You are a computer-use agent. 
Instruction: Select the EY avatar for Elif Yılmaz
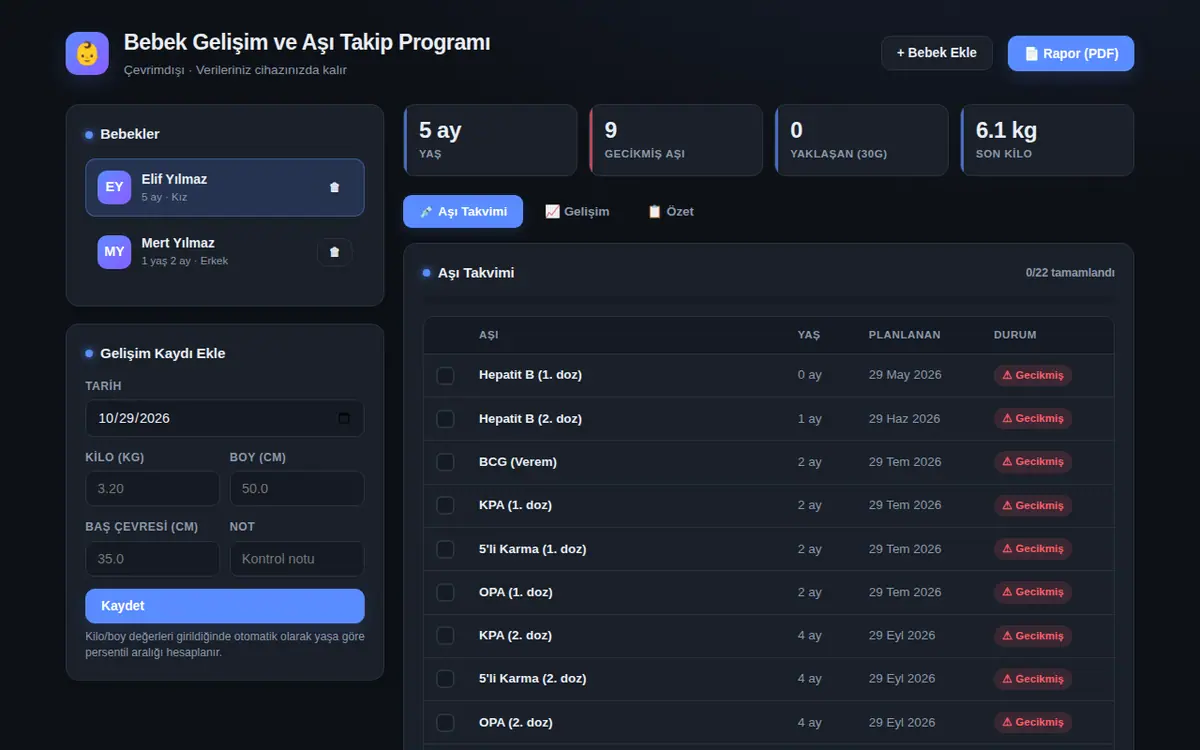tap(114, 187)
